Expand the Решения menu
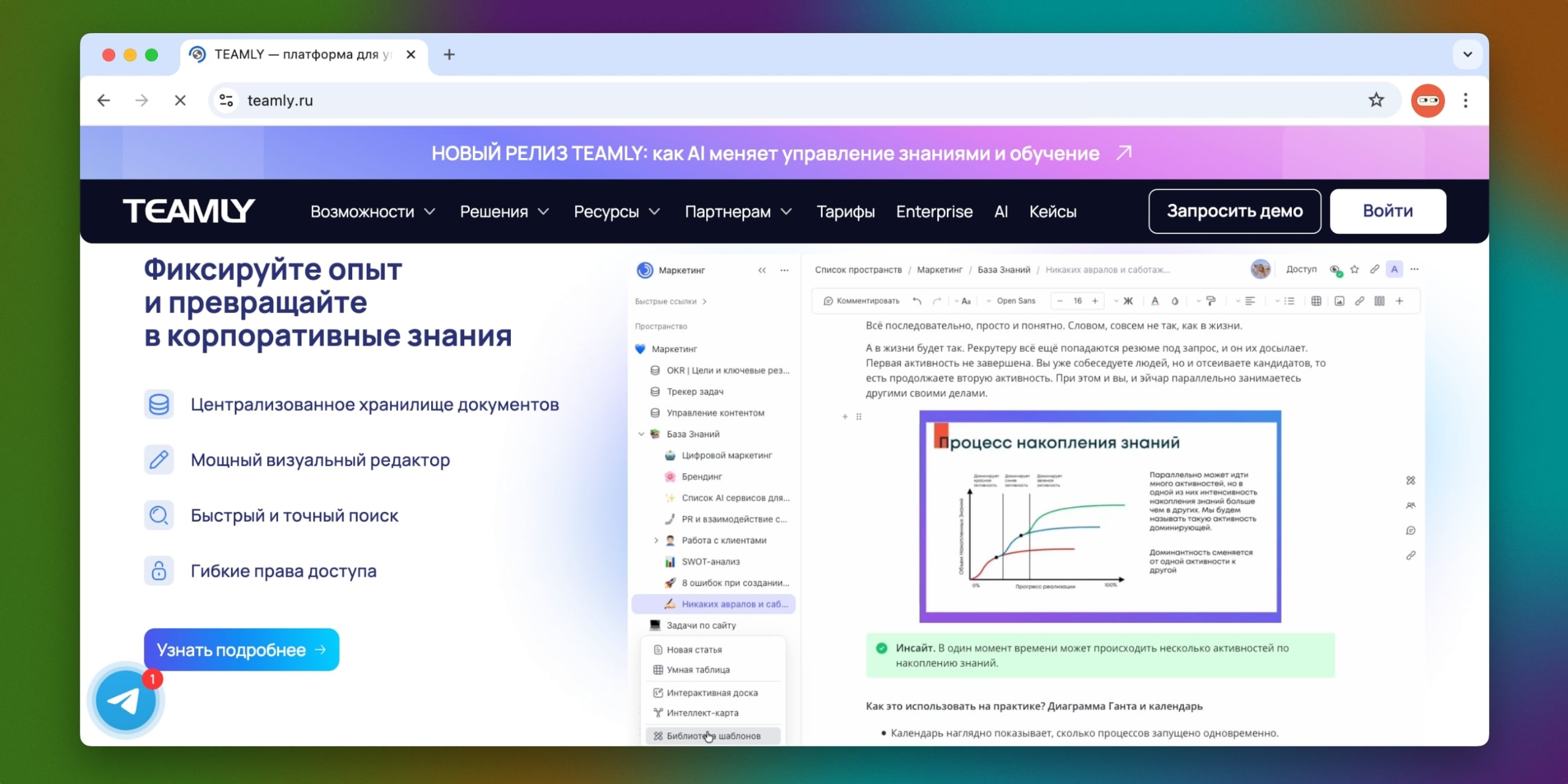Screen dimensions: 1568x784 (x=504, y=211)
